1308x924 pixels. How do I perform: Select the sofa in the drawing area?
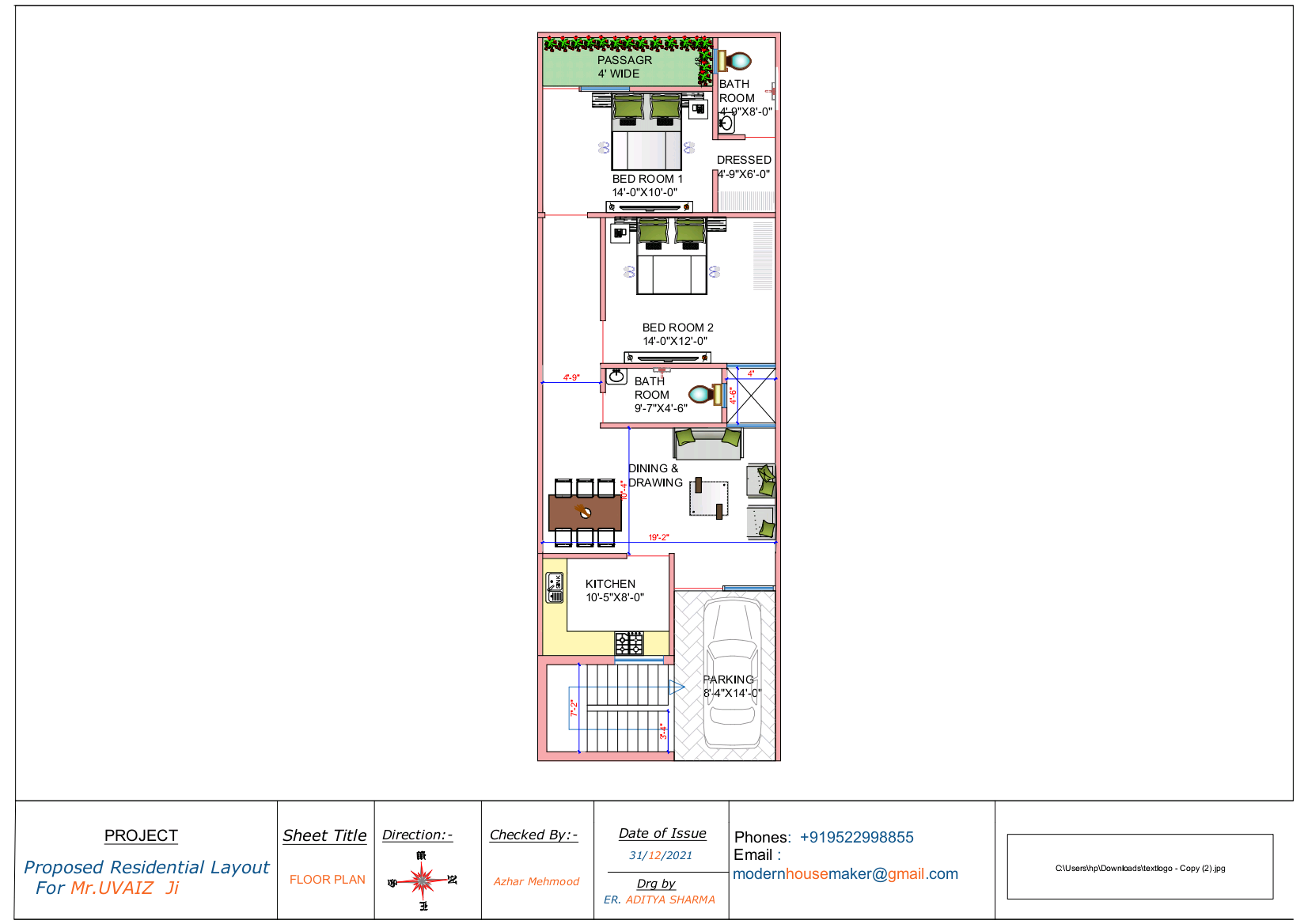coord(708,444)
